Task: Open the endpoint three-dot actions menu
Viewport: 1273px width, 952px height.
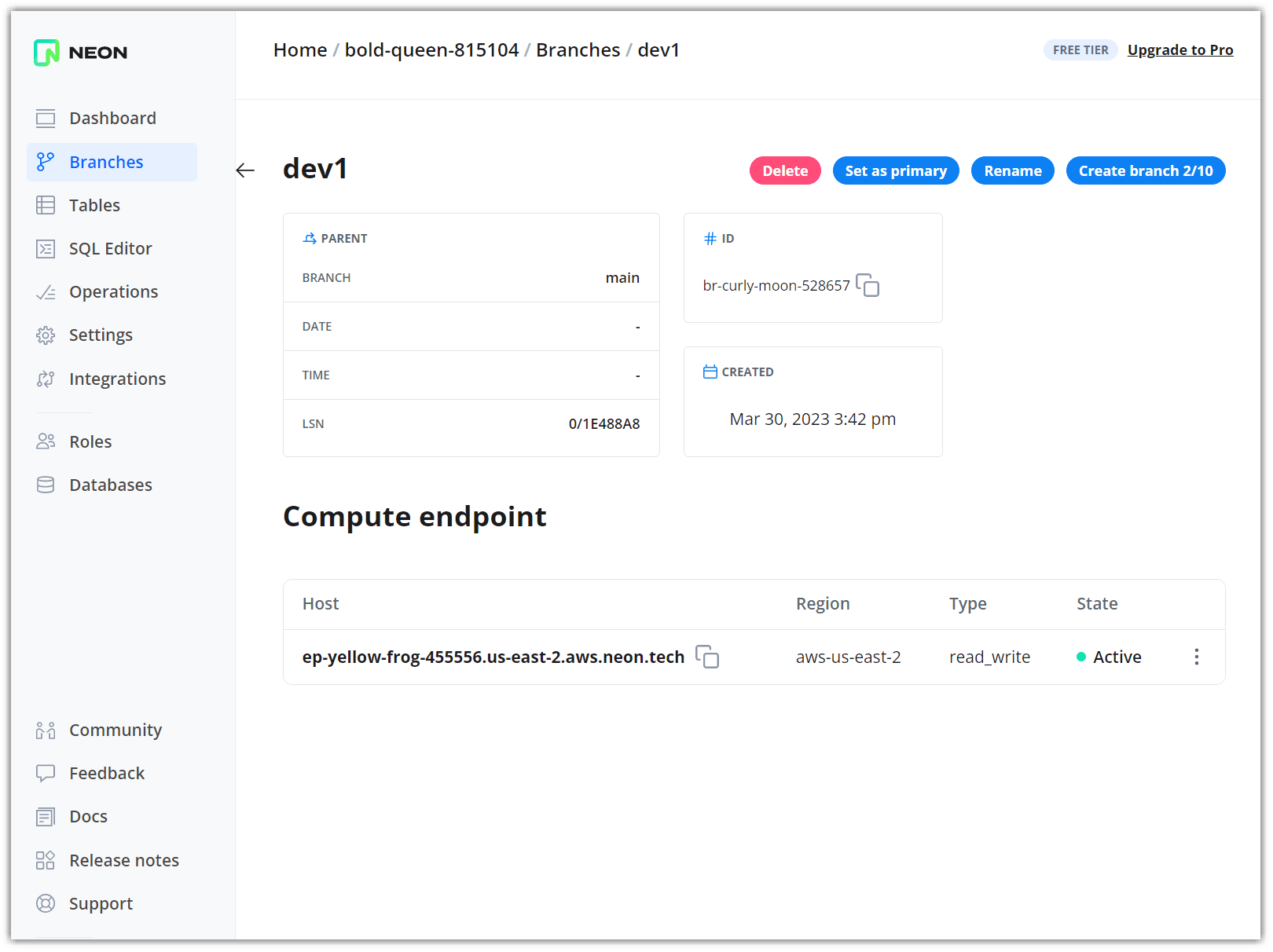Action: pos(1197,657)
